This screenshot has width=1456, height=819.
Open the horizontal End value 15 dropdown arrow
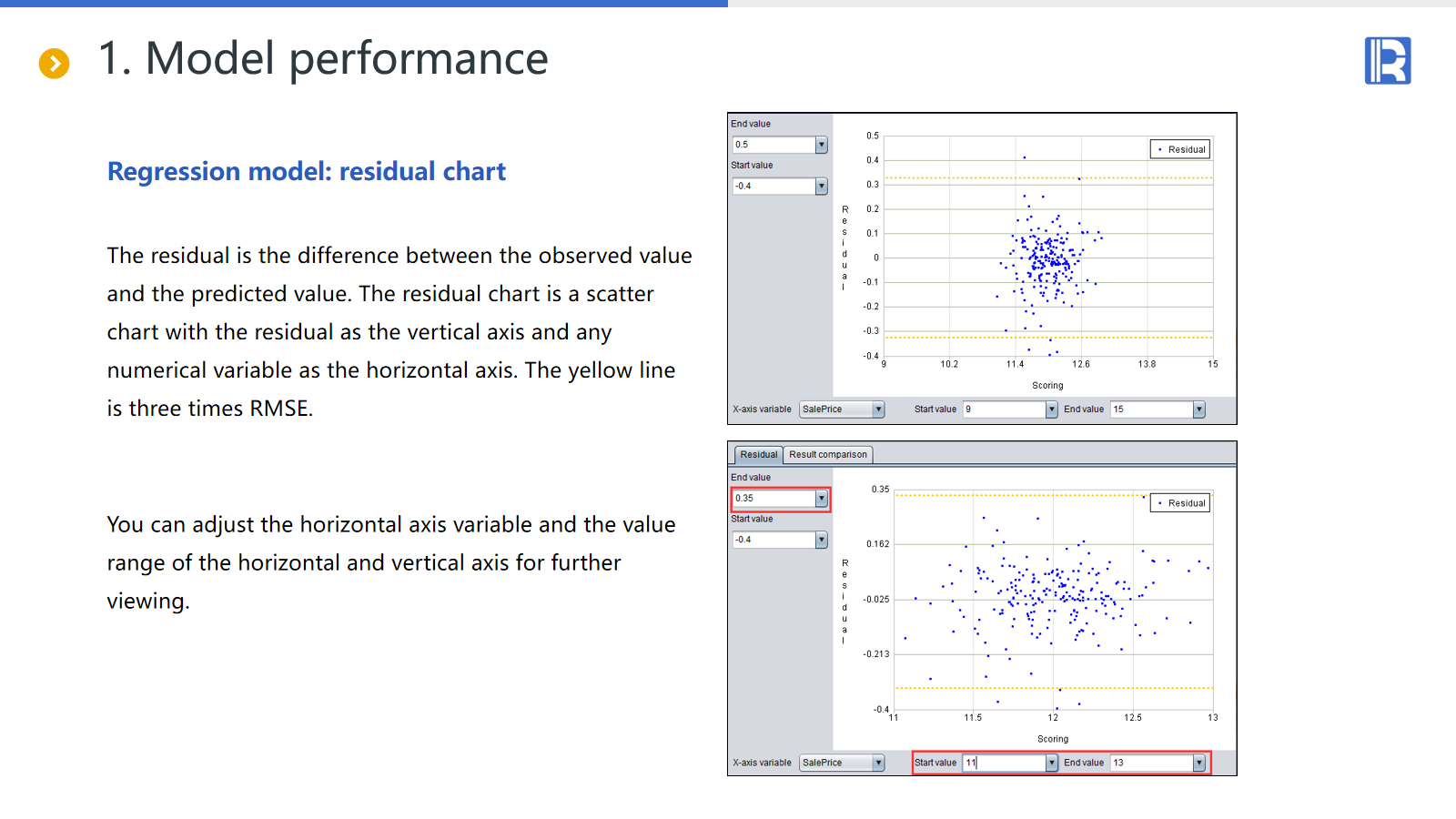[x=1198, y=409]
